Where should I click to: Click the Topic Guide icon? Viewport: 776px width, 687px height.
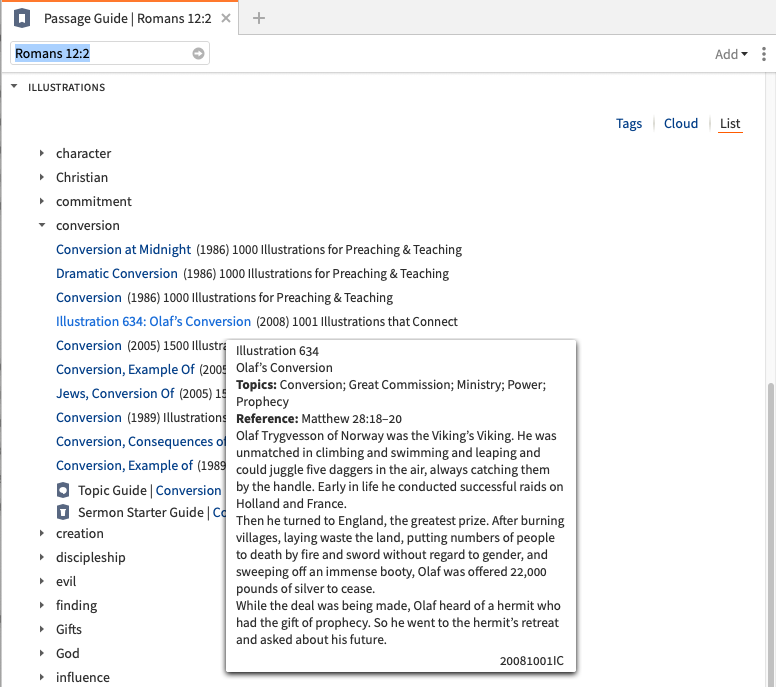[63, 490]
